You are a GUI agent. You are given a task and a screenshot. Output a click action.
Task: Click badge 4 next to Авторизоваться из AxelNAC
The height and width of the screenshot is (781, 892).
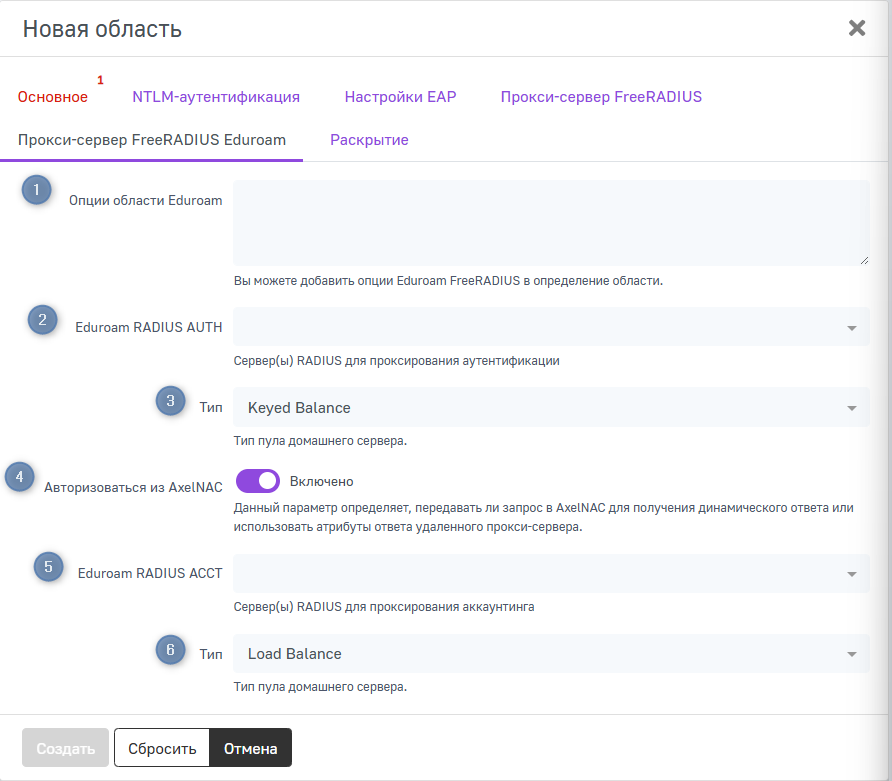[19, 478]
